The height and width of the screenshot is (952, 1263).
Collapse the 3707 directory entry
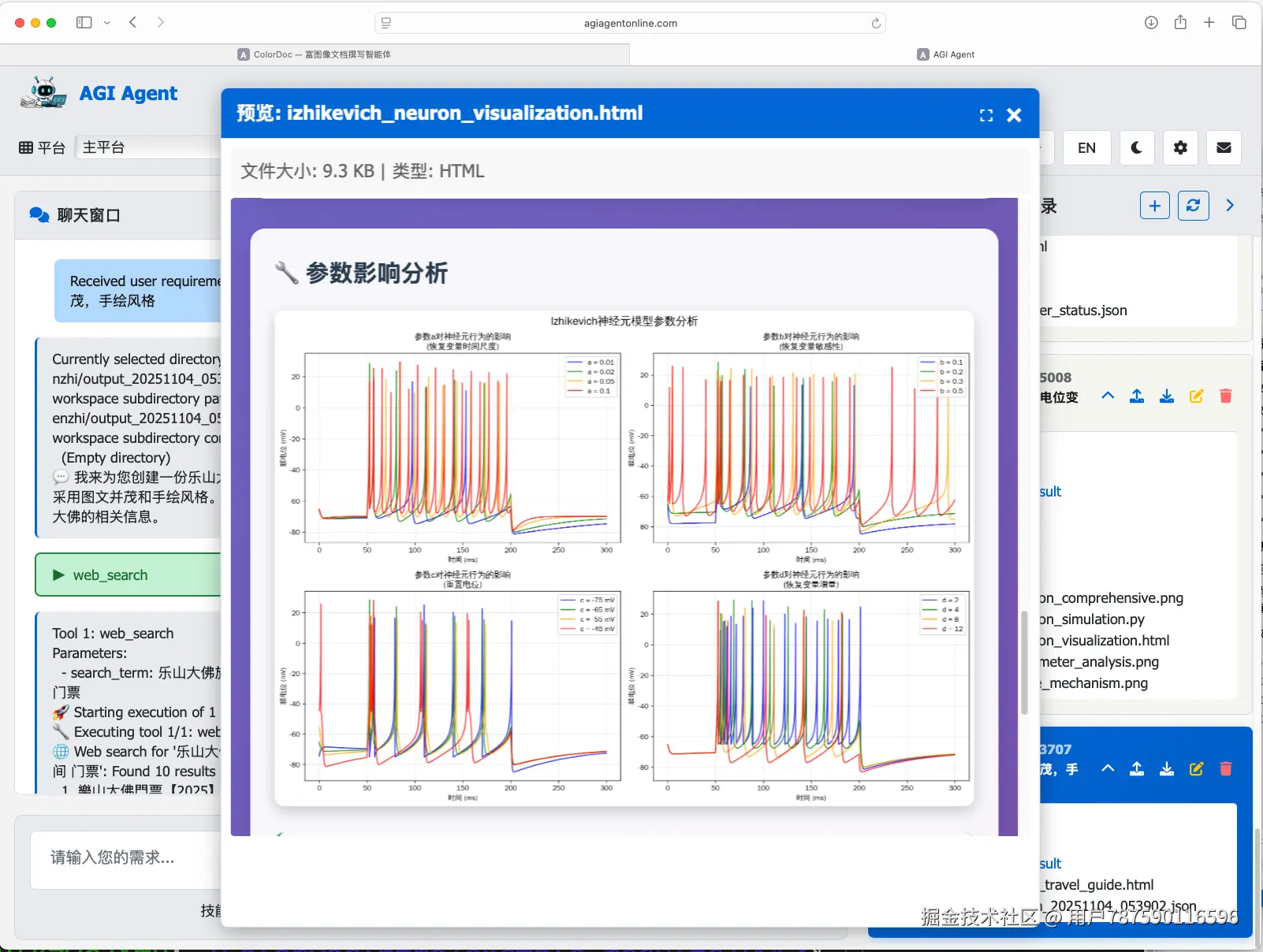(1108, 768)
